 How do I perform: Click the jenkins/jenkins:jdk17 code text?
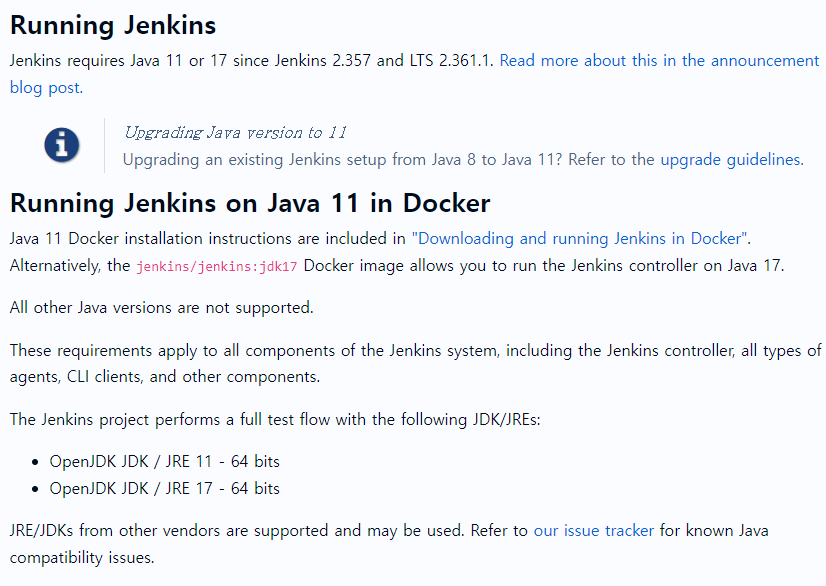point(217,266)
